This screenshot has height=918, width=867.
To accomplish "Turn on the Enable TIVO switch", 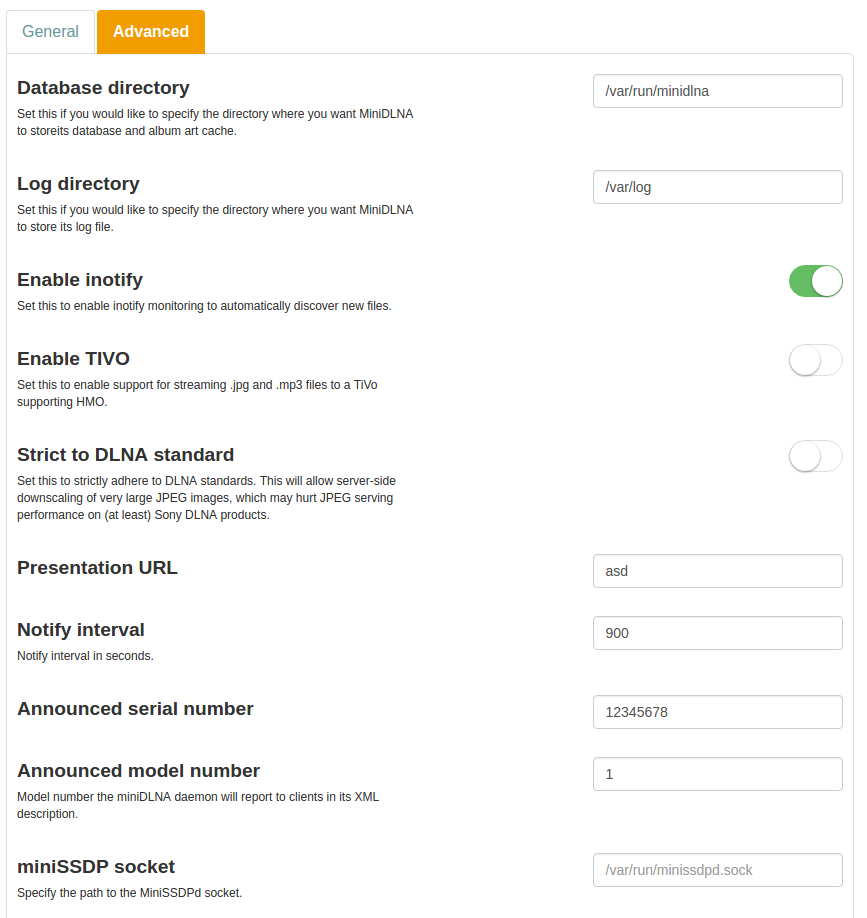I will point(816,360).
